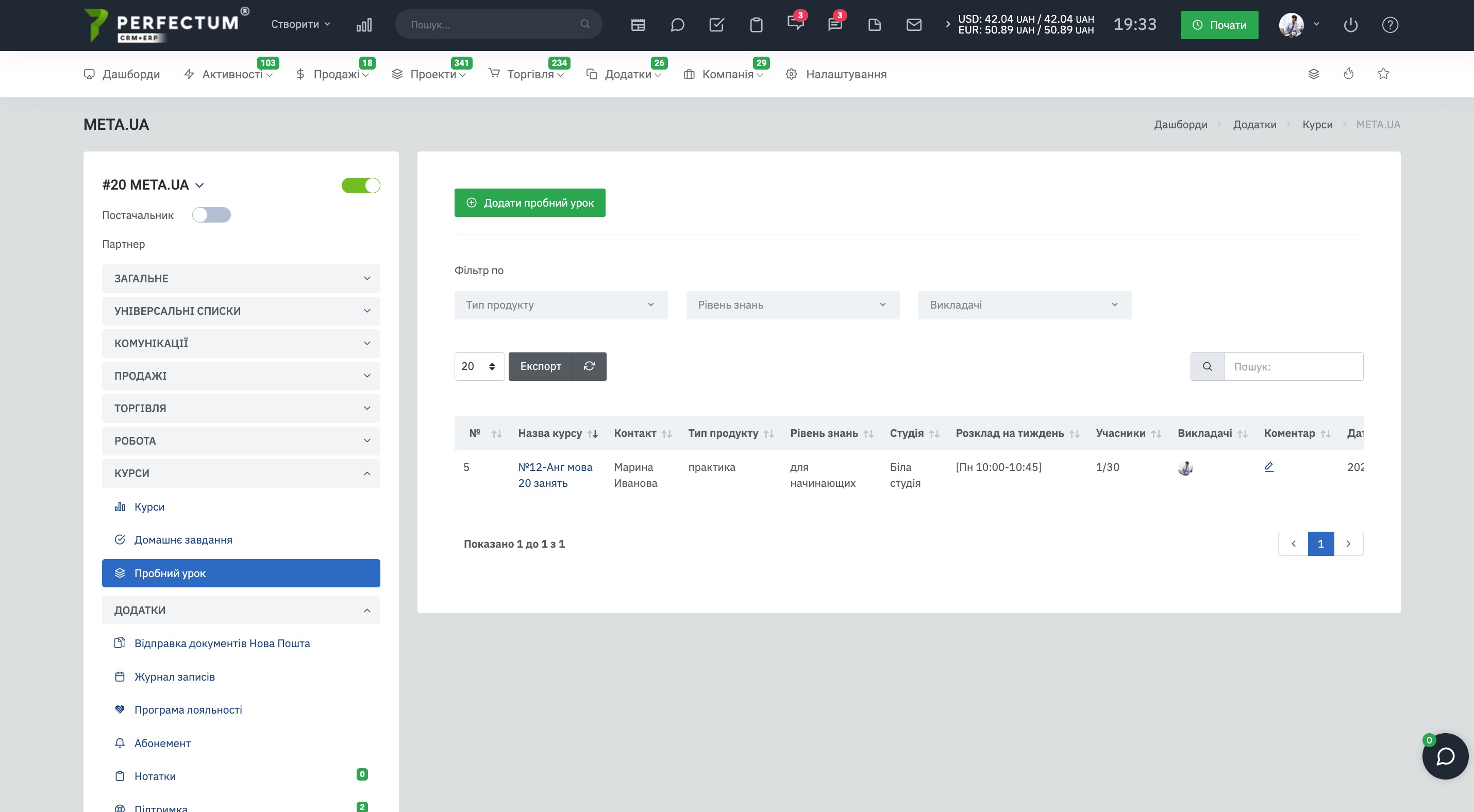Image resolution: width=1474 pixels, height=812 pixels.
Task: Sort table by Рівень знань column
Action: 831,433
